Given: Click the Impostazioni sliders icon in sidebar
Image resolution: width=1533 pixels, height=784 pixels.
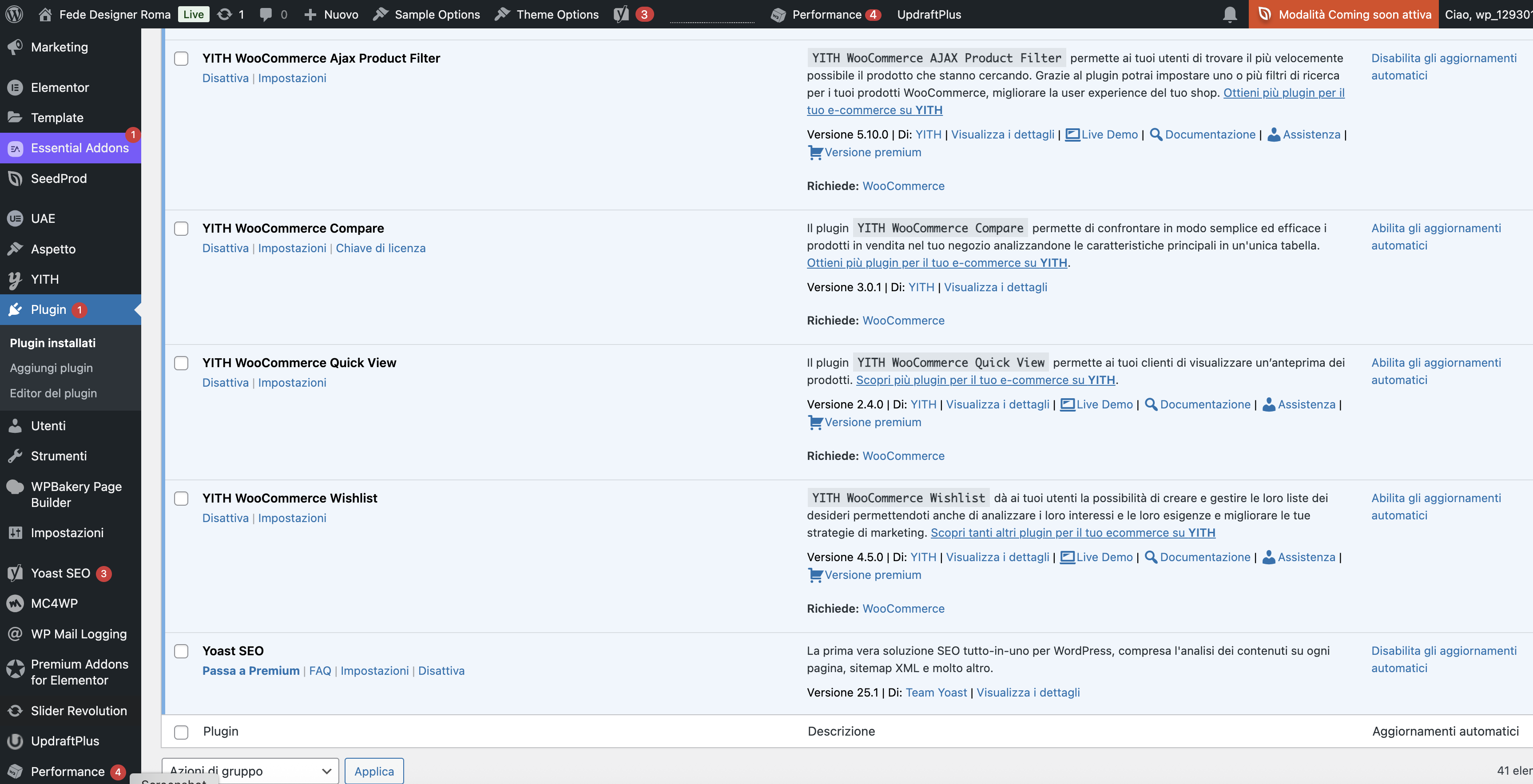Looking at the screenshot, I should click(x=16, y=532).
